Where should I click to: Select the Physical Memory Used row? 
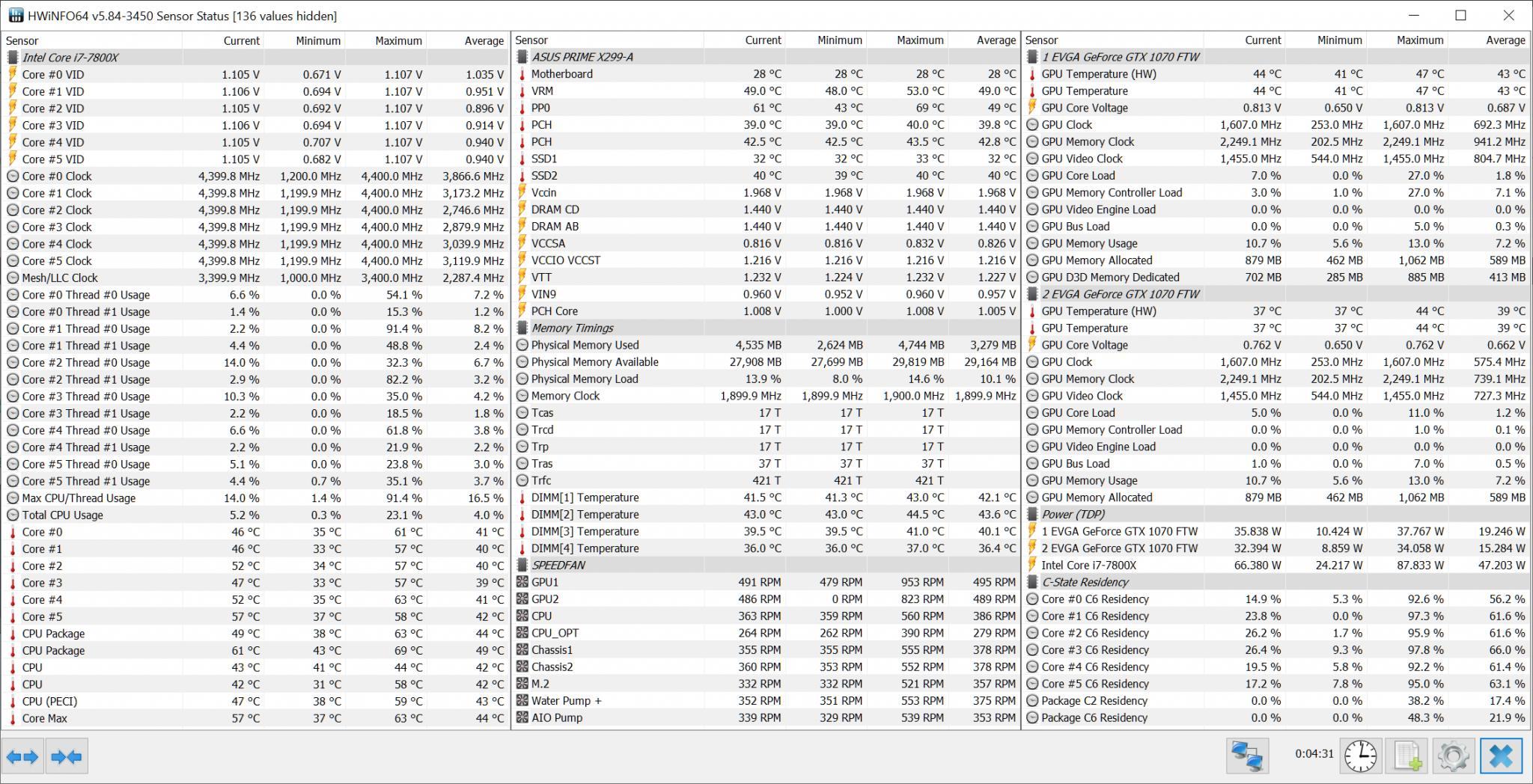click(766, 345)
